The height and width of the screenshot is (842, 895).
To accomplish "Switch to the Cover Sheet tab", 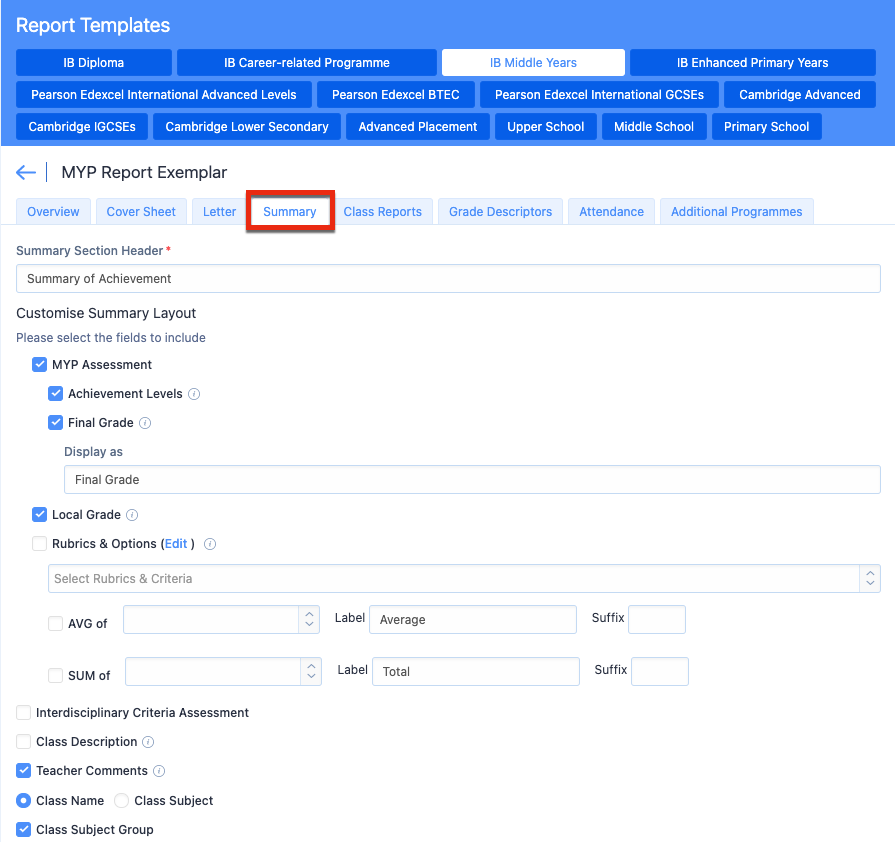I will (141, 212).
